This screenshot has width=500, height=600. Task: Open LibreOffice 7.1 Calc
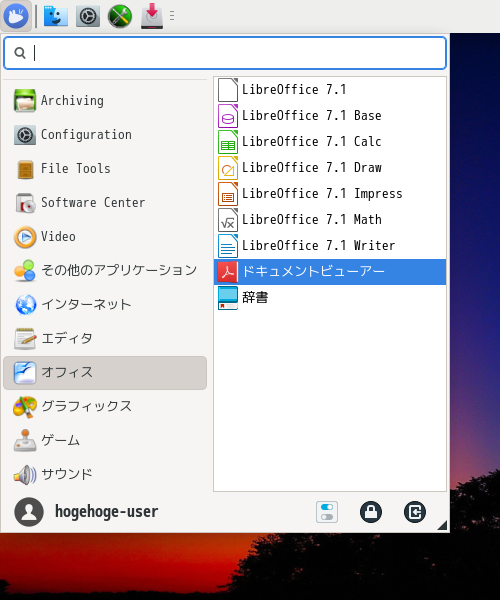pyautogui.click(x=330, y=142)
